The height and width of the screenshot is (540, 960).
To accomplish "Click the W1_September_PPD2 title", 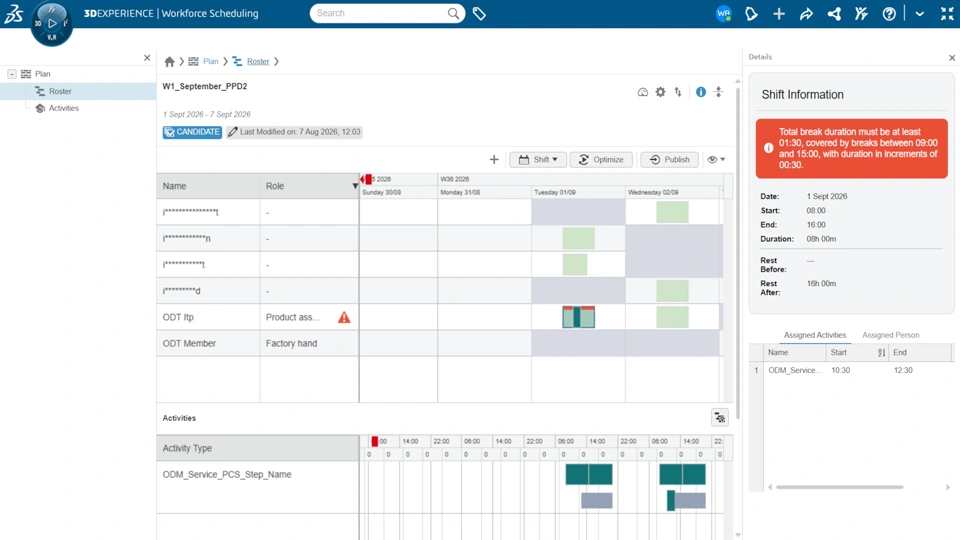I will (x=205, y=86).
